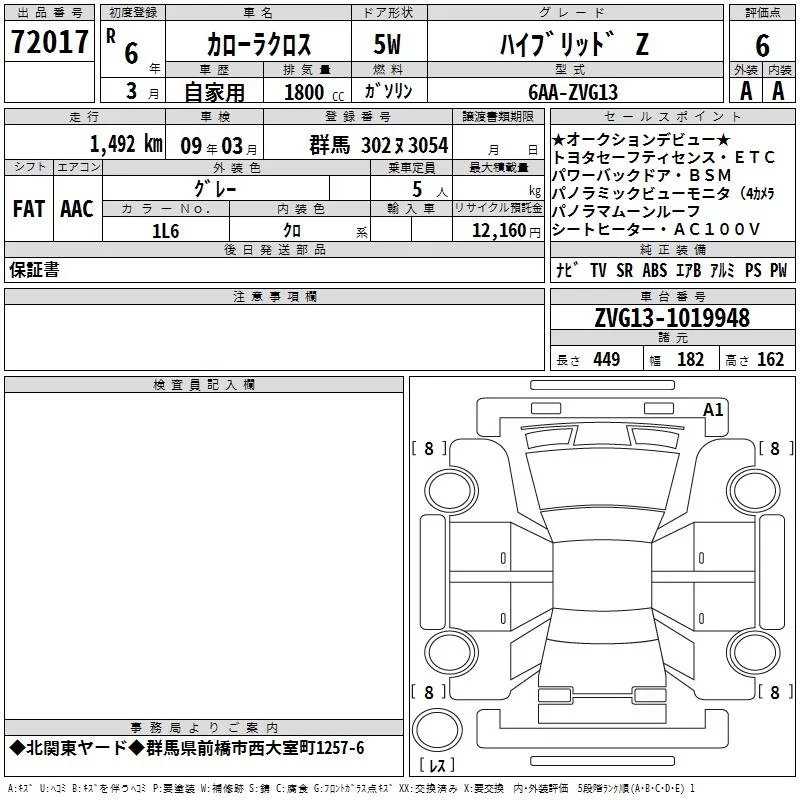Click the アルミ equipment code

coord(722,270)
